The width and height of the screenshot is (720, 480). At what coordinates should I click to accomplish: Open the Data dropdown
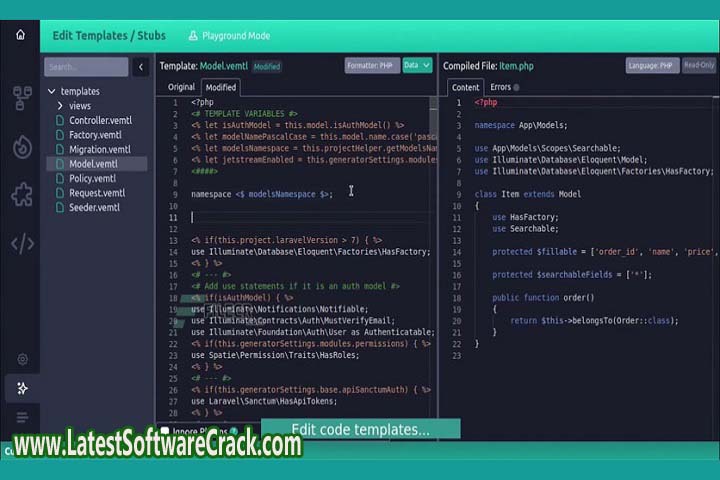[x=416, y=66]
